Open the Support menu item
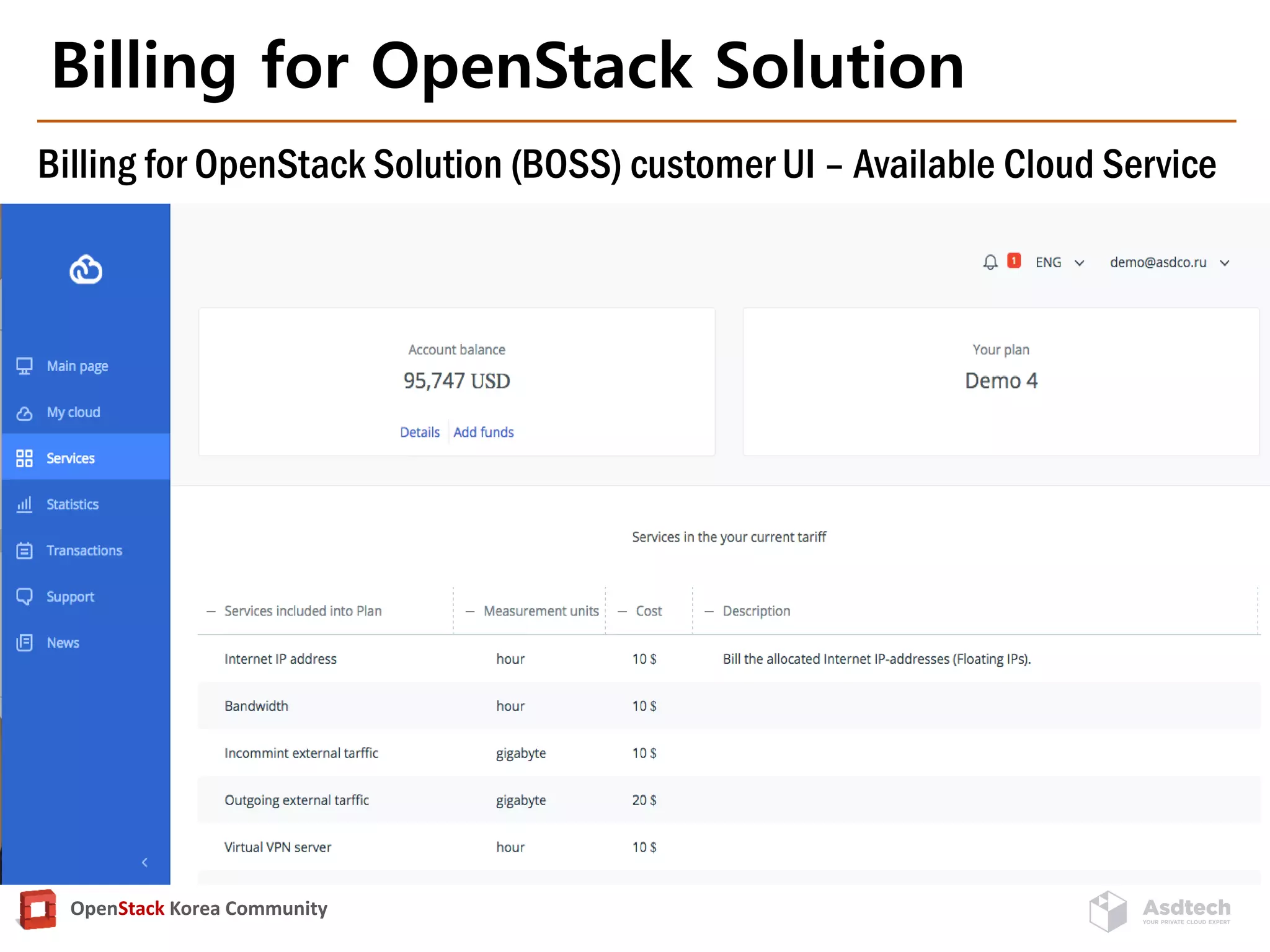 (x=86, y=596)
